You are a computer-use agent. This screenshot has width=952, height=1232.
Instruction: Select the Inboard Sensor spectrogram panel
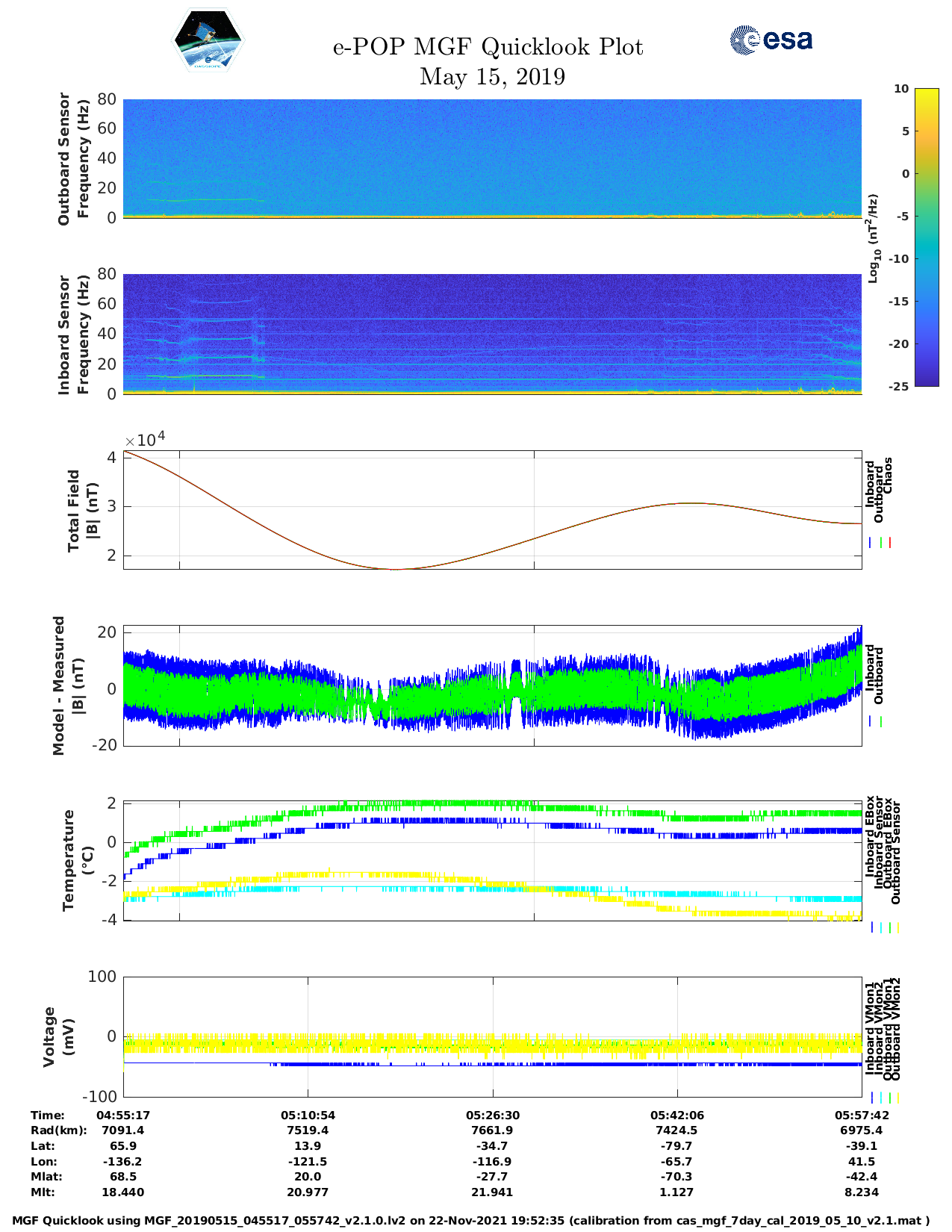coord(492,334)
